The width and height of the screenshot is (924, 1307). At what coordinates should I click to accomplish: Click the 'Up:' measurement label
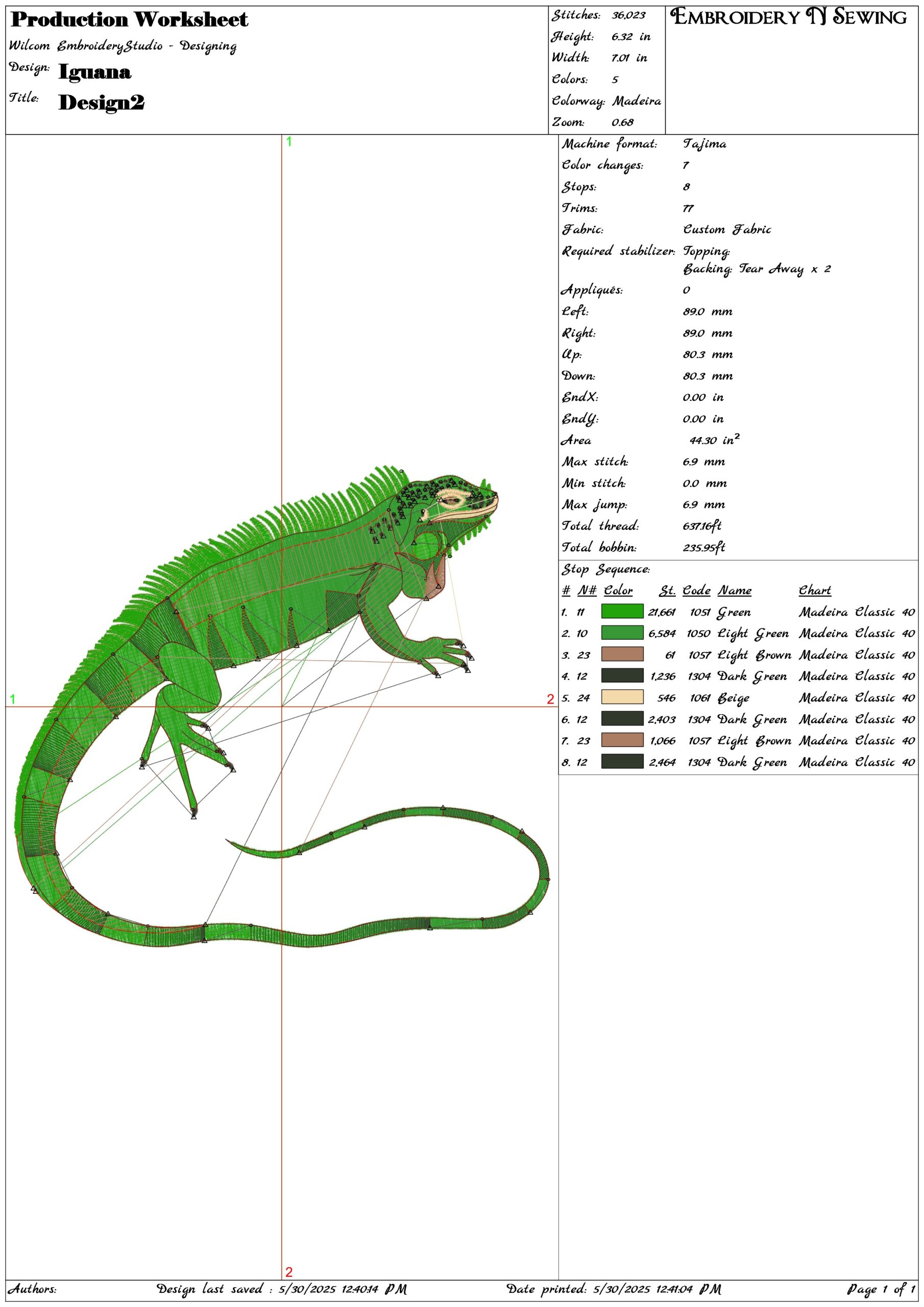(x=572, y=354)
